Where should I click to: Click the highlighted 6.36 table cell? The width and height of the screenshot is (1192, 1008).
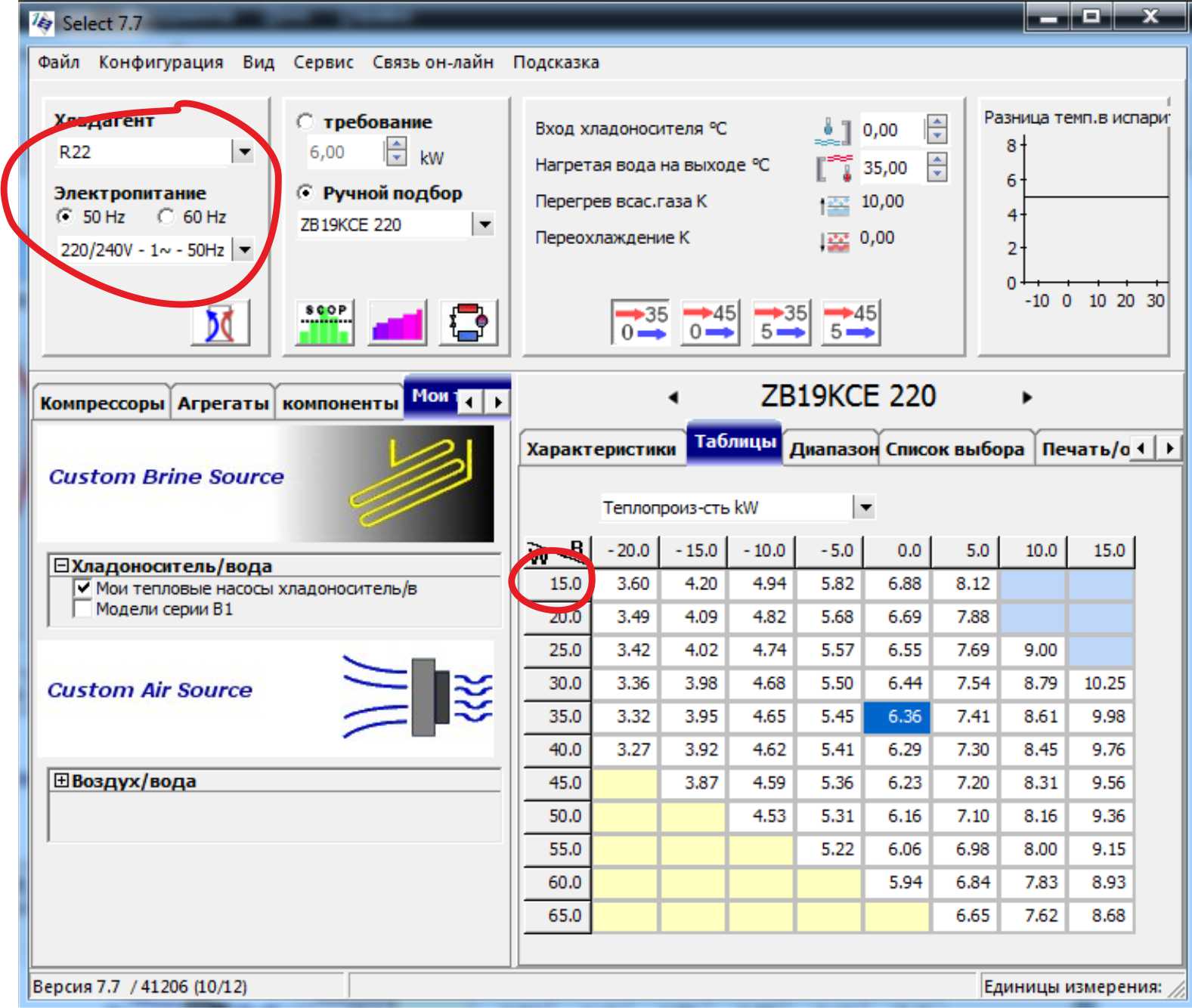pos(897,716)
